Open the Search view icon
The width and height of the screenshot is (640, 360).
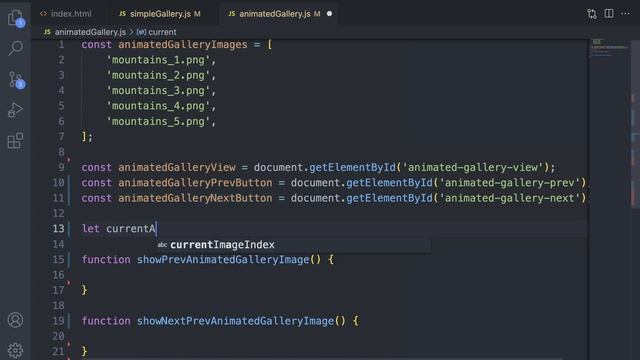pyautogui.click(x=16, y=48)
